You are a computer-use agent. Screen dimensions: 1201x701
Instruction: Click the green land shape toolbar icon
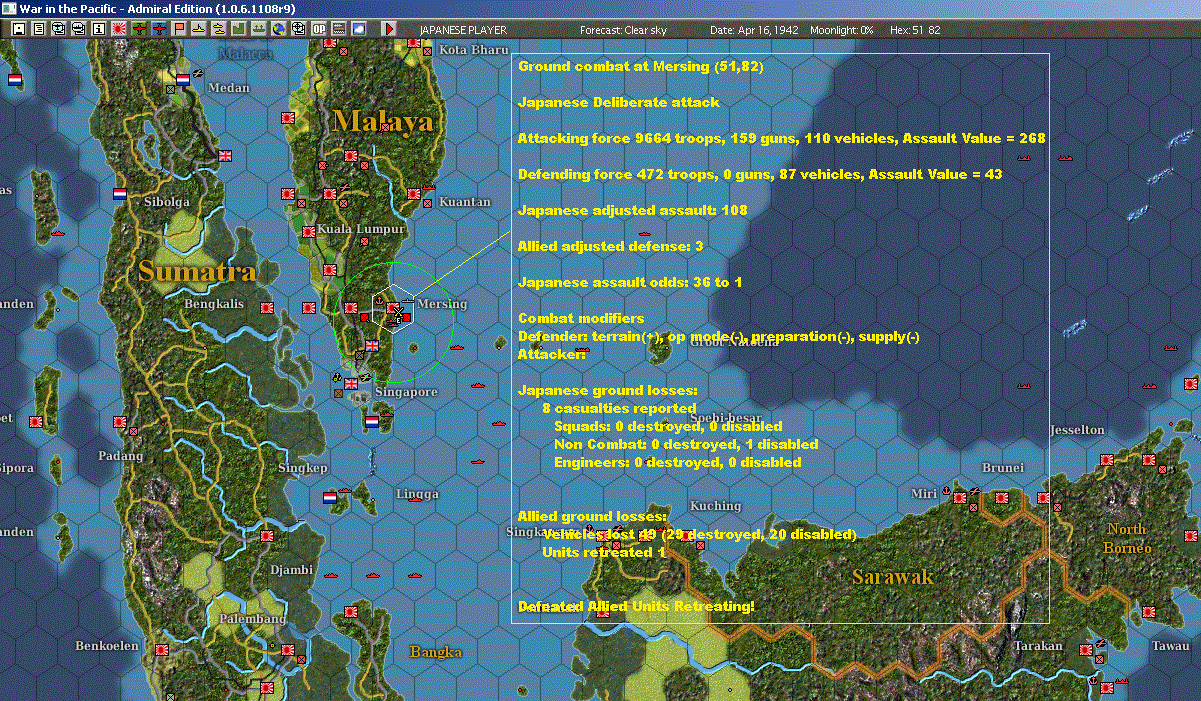239,29
